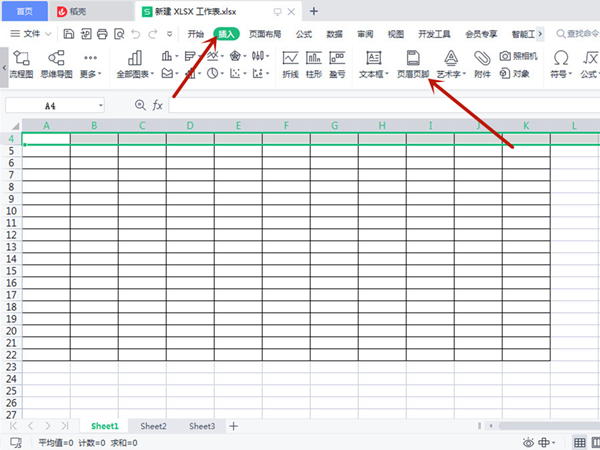
Task: Switch to normal grid view in status bar
Action: pyautogui.click(x=580, y=442)
